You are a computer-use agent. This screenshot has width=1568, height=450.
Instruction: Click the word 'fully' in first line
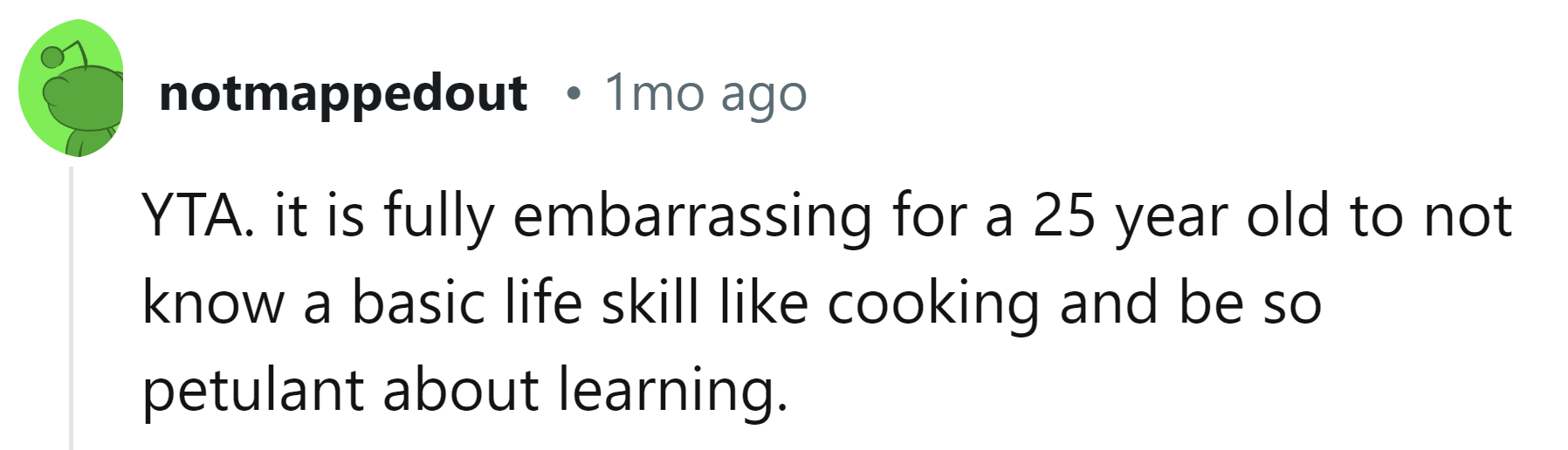click(439, 216)
